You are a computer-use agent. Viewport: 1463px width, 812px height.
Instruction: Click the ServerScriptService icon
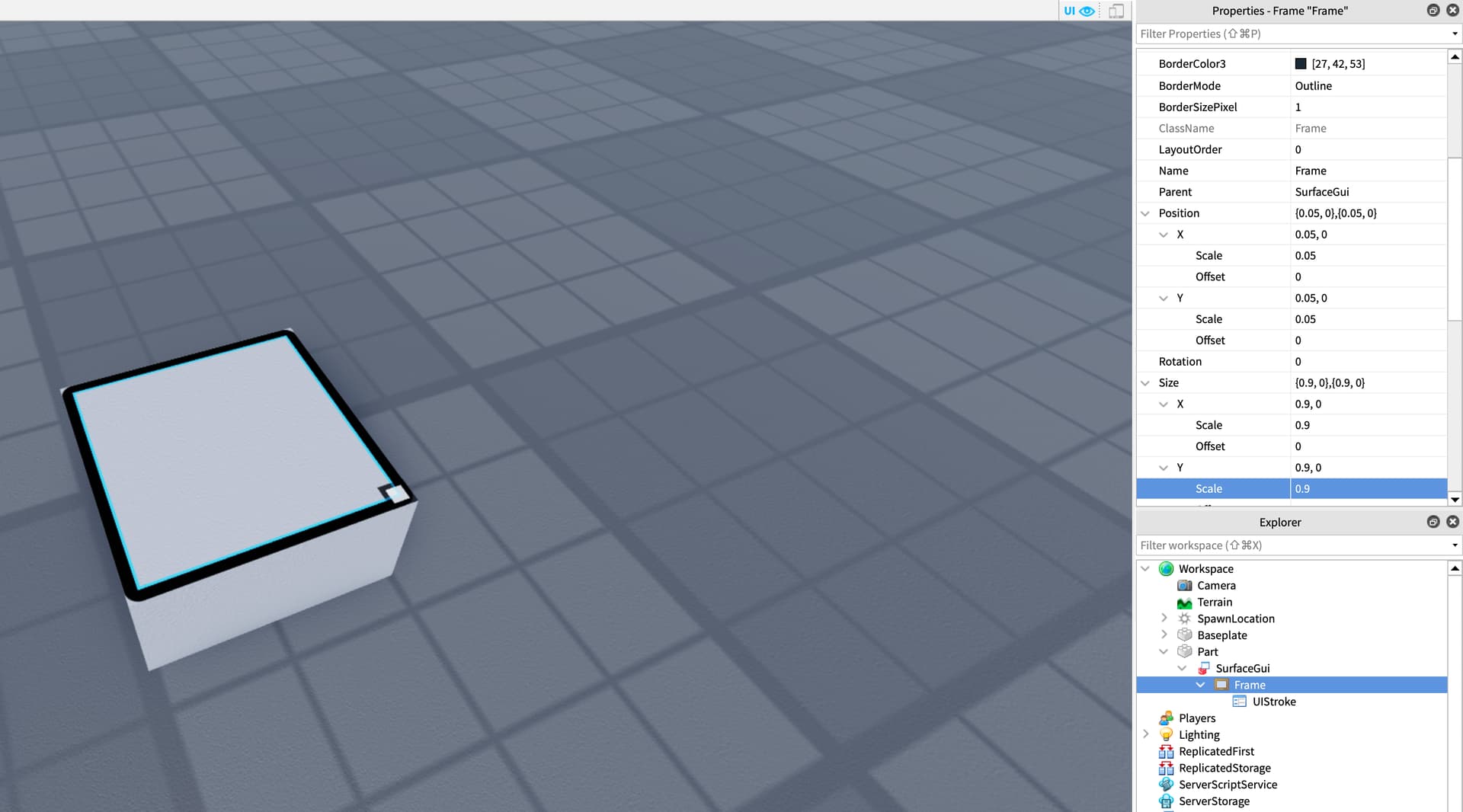[1166, 785]
